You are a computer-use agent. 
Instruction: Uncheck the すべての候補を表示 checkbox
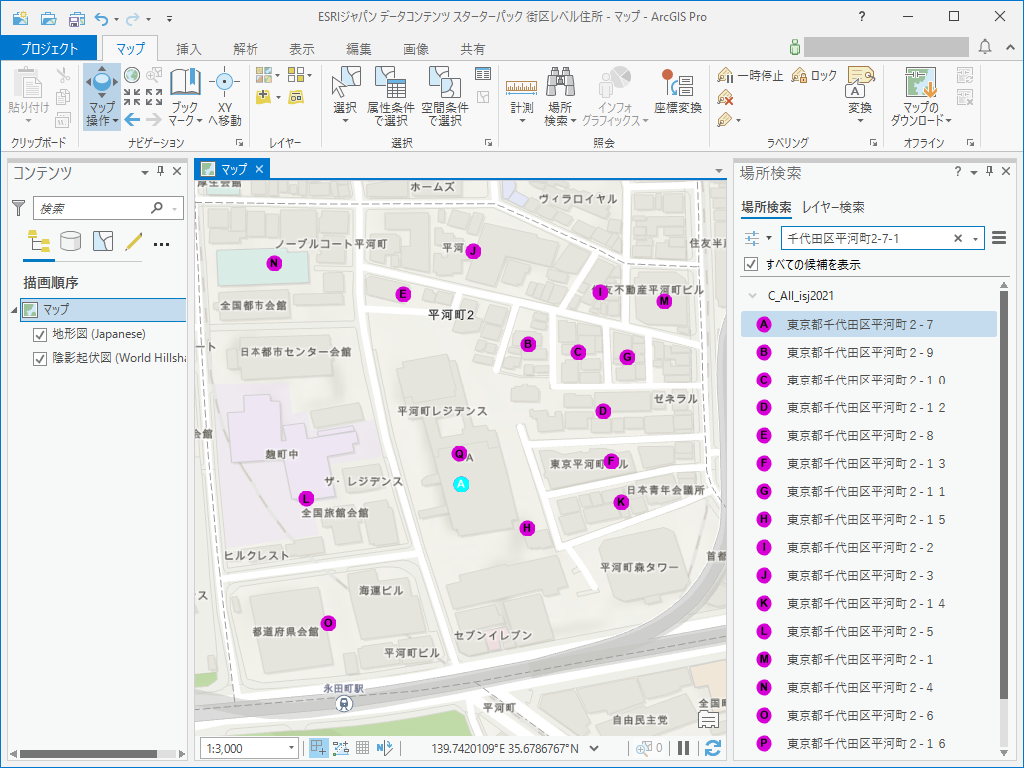click(x=751, y=265)
